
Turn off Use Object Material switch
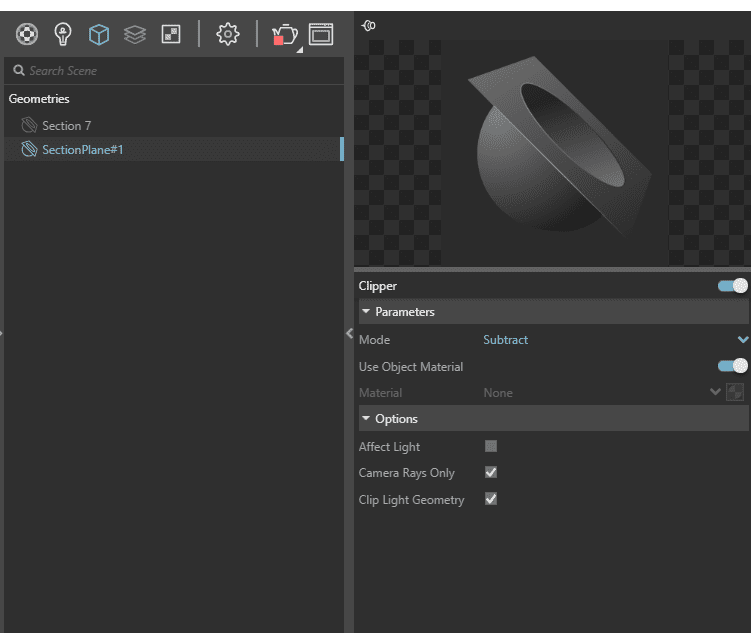point(732,366)
